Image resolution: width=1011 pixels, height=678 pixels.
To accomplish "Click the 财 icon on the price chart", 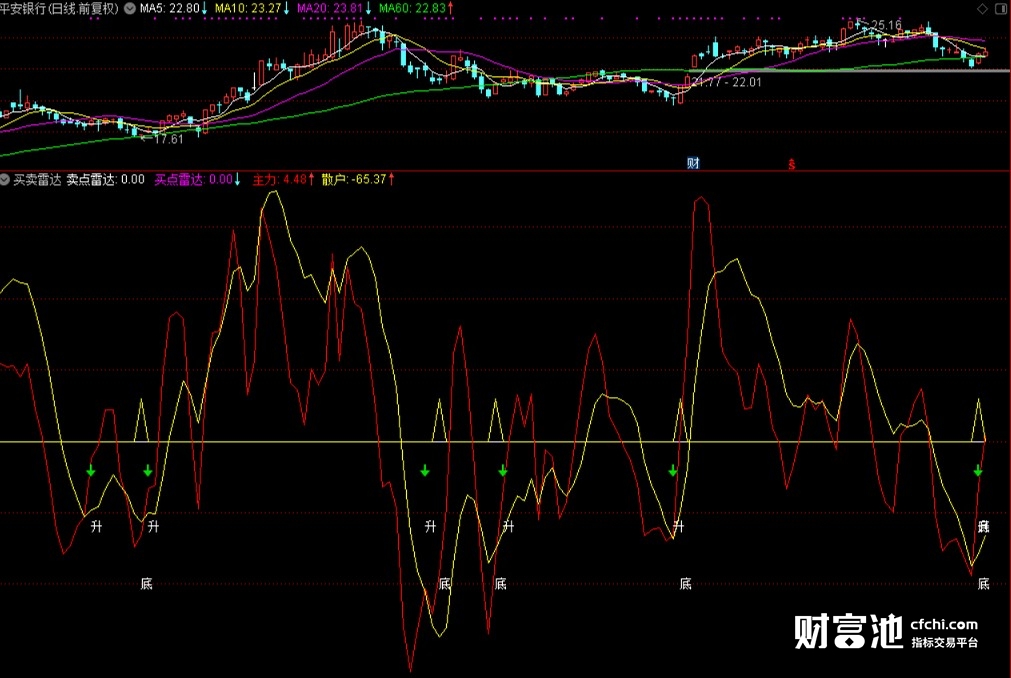I will (692, 162).
